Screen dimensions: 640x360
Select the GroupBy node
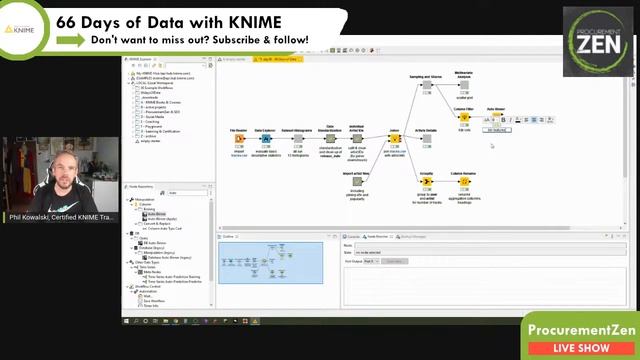point(427,182)
